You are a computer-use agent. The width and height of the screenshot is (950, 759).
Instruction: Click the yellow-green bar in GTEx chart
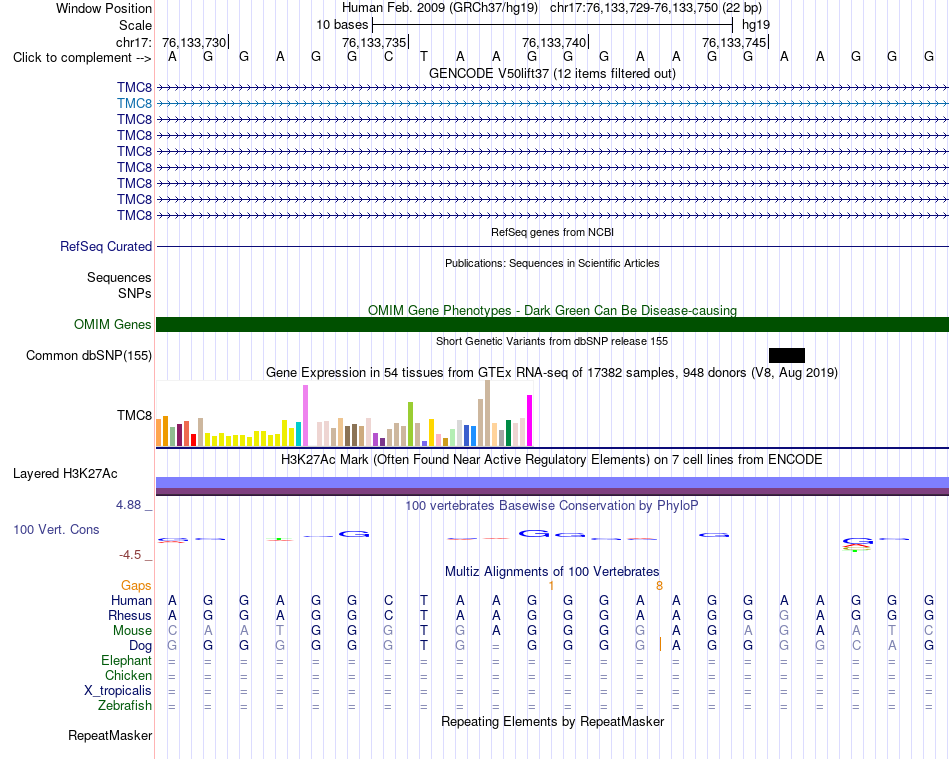[410, 424]
